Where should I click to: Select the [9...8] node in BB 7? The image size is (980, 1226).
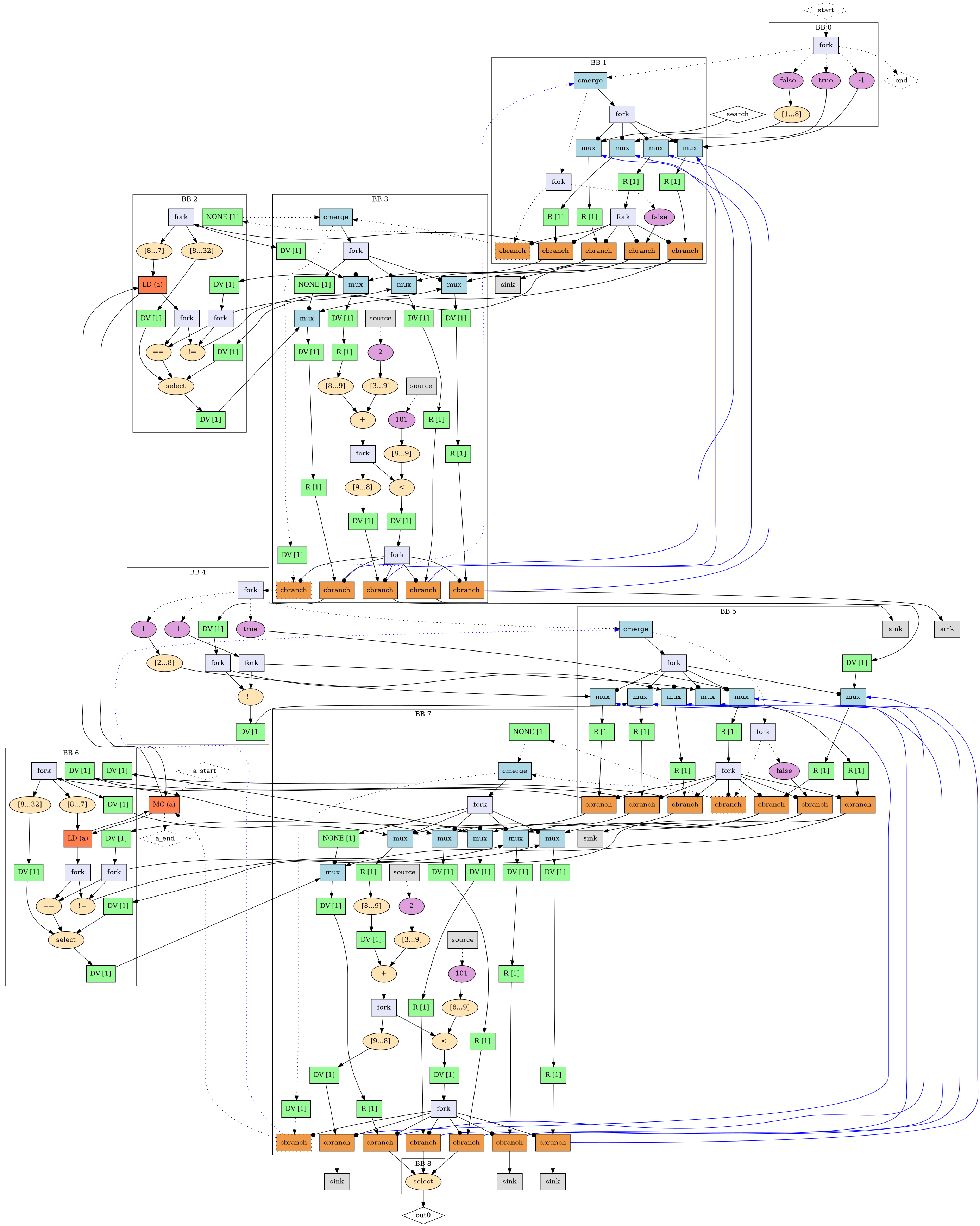click(381, 1041)
